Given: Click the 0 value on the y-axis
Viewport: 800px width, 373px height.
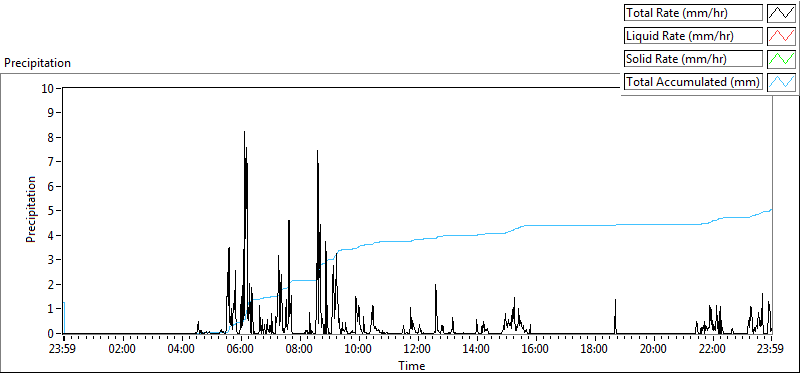Looking at the screenshot, I should pyautogui.click(x=51, y=334).
